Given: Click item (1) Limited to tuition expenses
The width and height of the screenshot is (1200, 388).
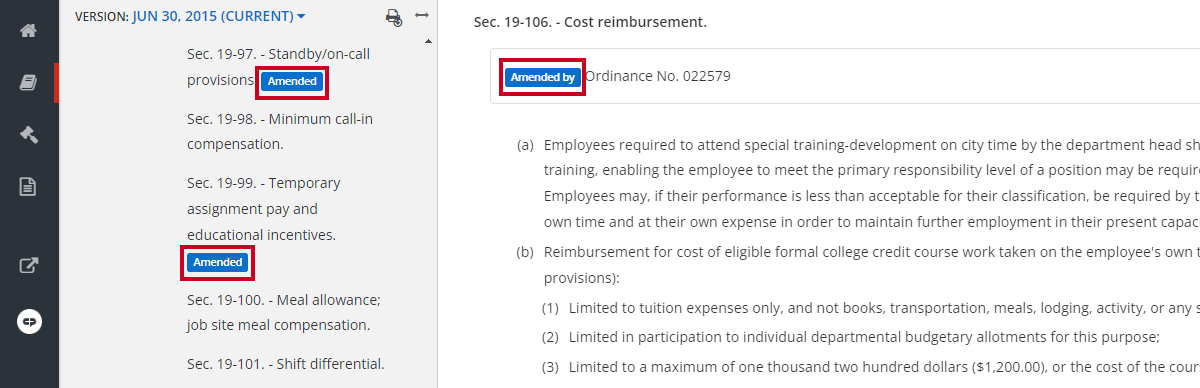Looking at the screenshot, I should coord(884,308).
